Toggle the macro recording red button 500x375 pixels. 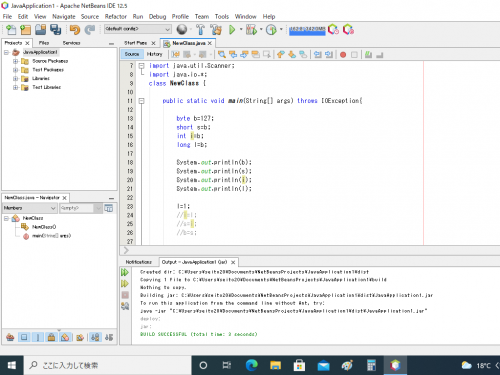point(343,54)
